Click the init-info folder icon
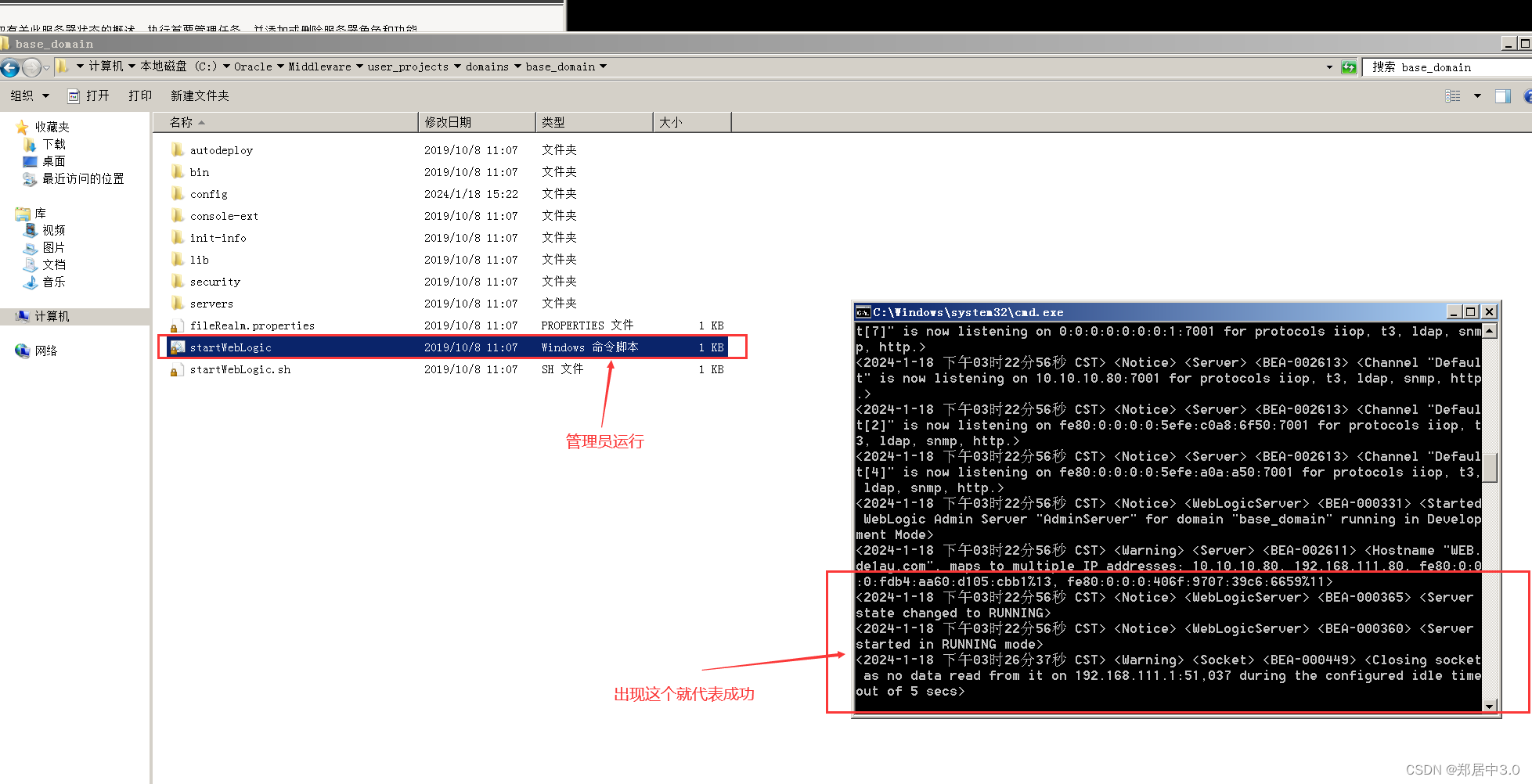Screen dimensions: 1532x784 coord(178,237)
